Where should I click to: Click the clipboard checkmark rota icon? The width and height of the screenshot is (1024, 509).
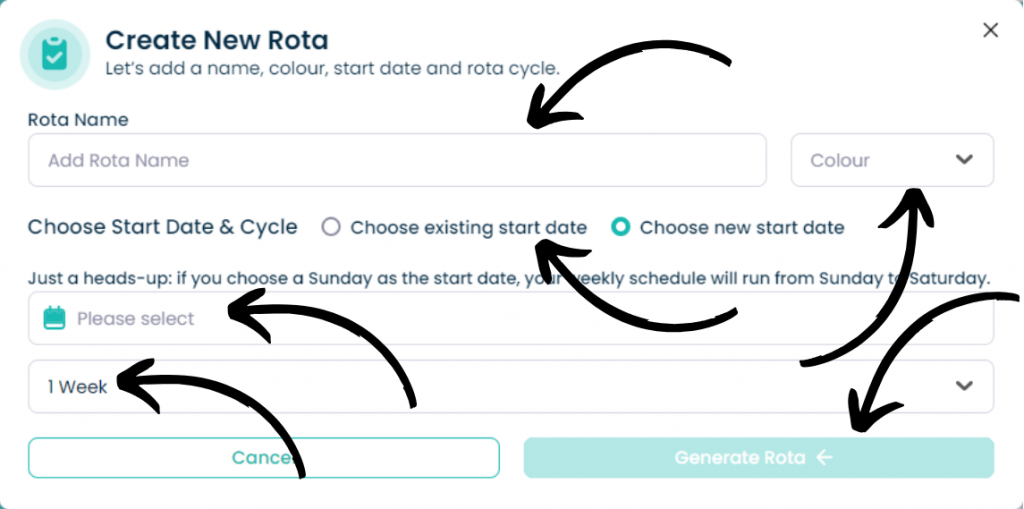(55, 54)
